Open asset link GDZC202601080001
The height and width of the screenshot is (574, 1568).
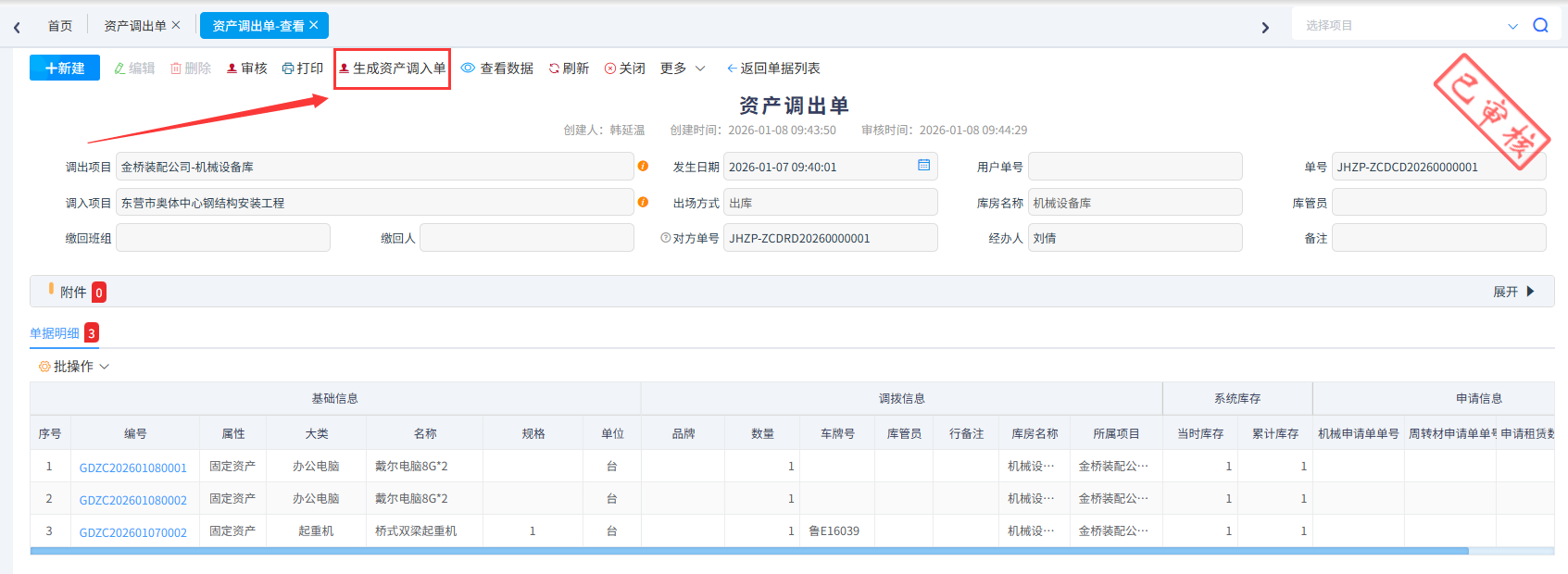point(133,468)
